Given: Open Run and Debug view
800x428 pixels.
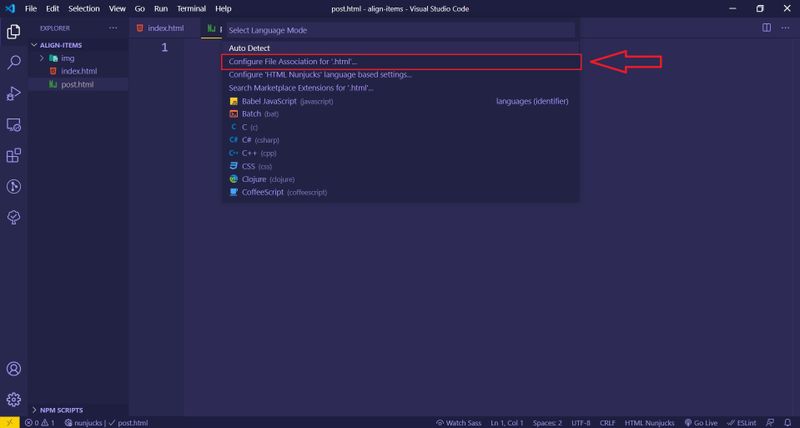Looking at the screenshot, I should click(x=14, y=93).
